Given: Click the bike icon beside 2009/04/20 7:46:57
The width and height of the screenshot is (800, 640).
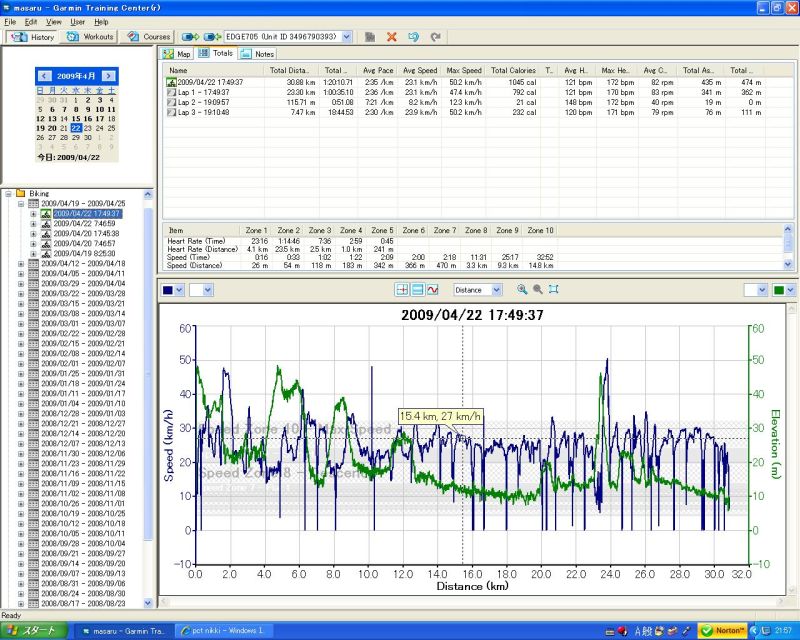Looking at the screenshot, I should (x=46, y=244).
